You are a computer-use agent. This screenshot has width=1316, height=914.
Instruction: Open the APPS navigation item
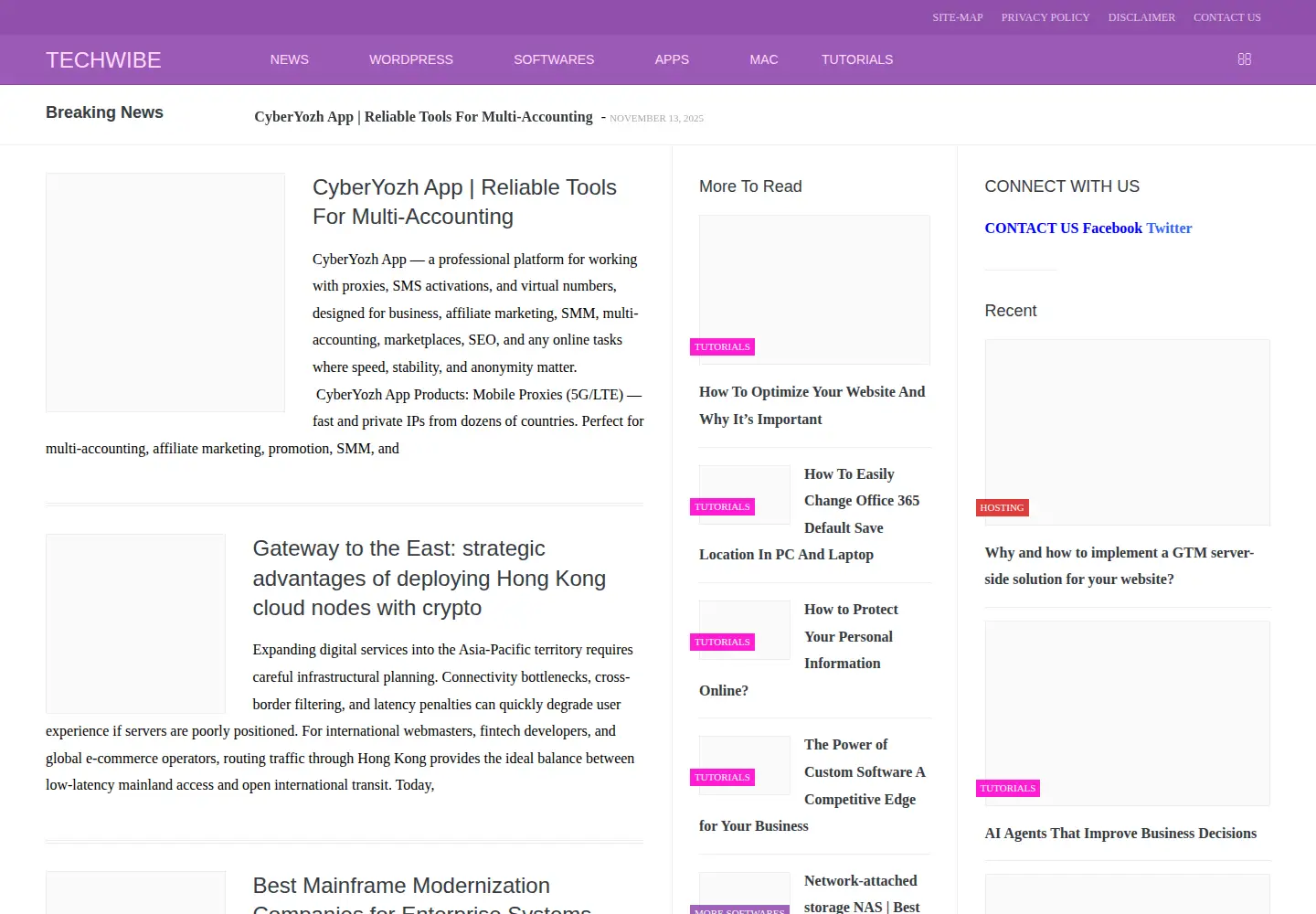click(672, 59)
